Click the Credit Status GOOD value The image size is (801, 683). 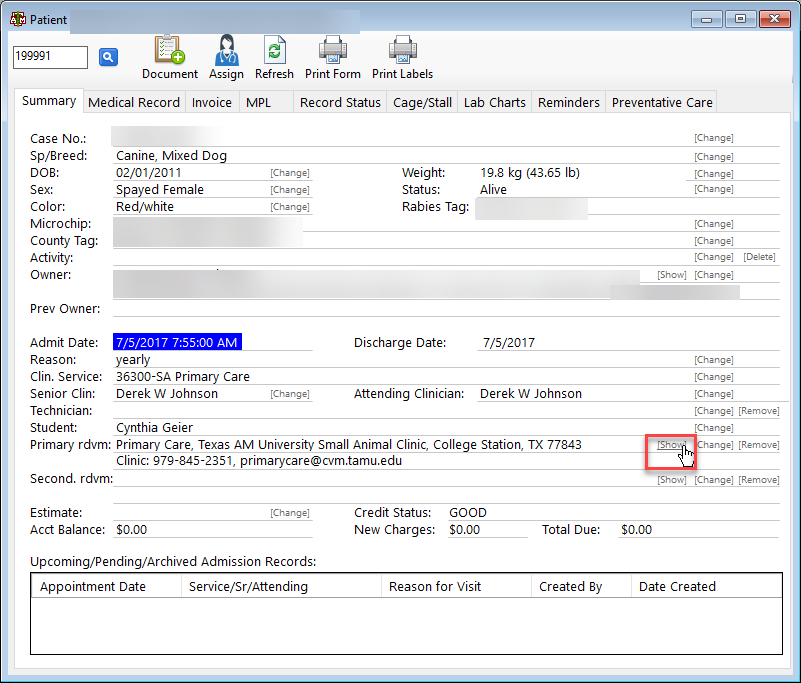468,513
